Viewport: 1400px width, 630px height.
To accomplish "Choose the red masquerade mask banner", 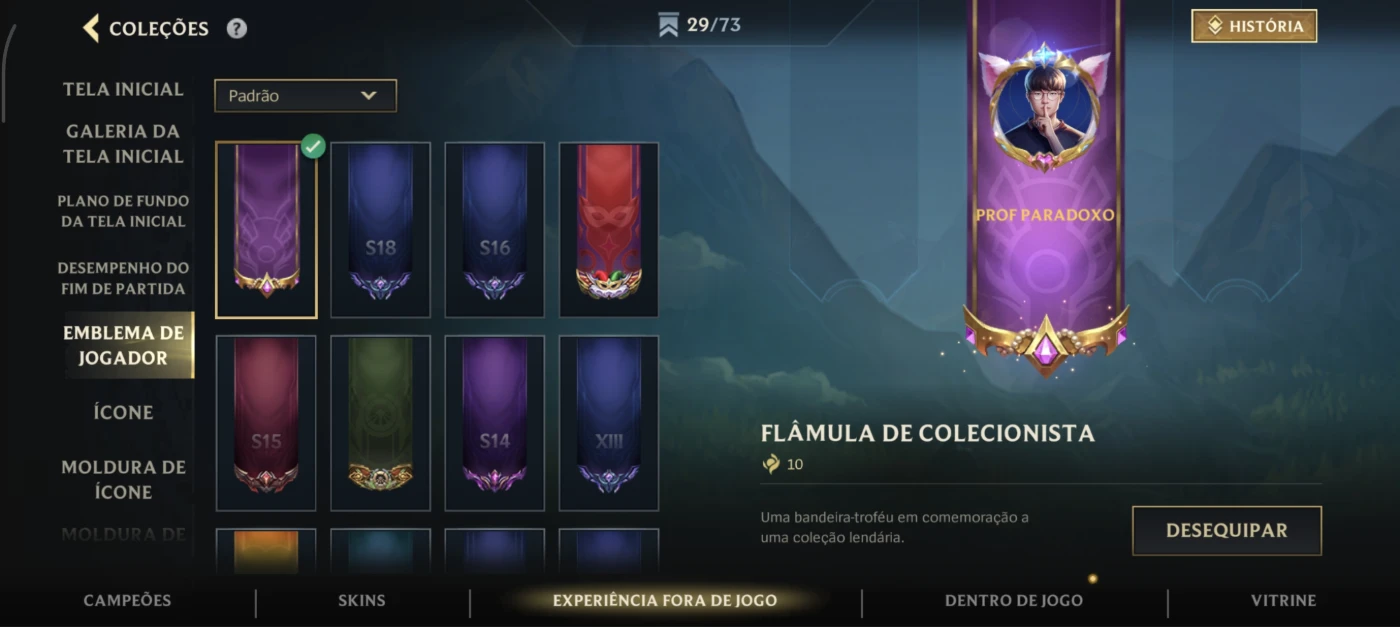I will tap(609, 230).
